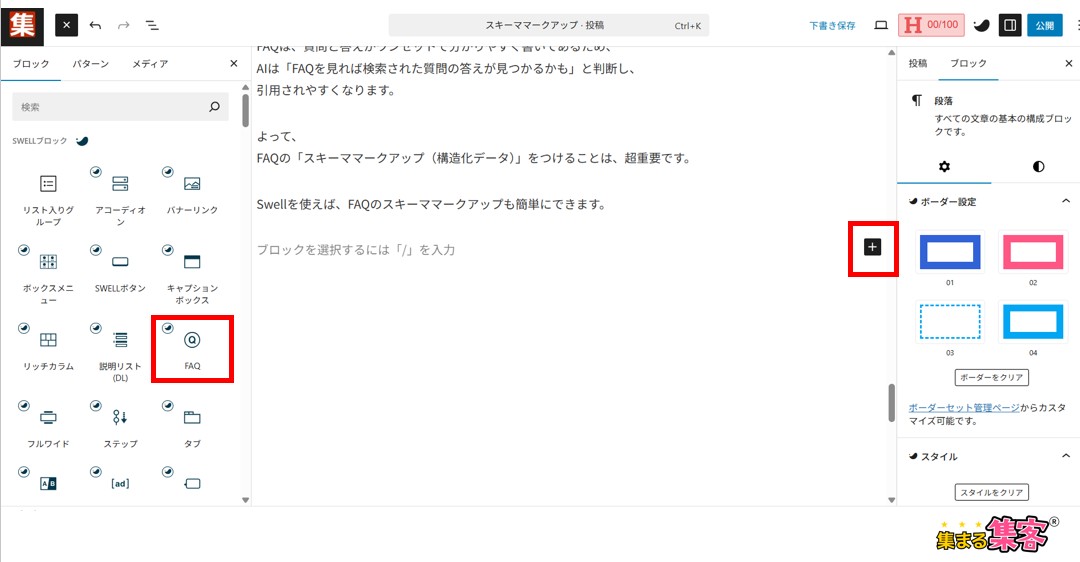Screen dimensions: 1080x562
Task: Select blue border style 01
Action: pos(950,251)
